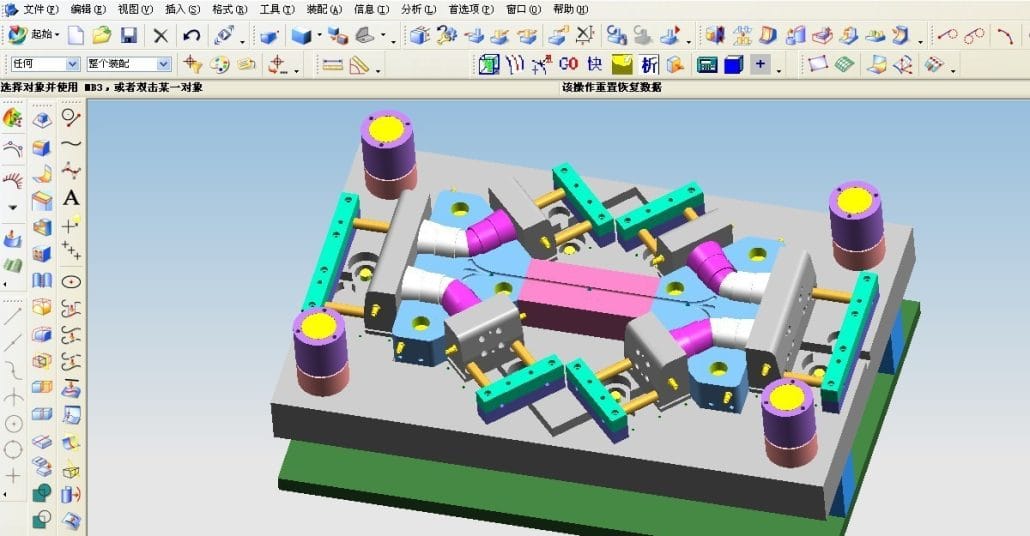Expand the '起始' start dropdown
The width and height of the screenshot is (1030, 536).
point(45,35)
